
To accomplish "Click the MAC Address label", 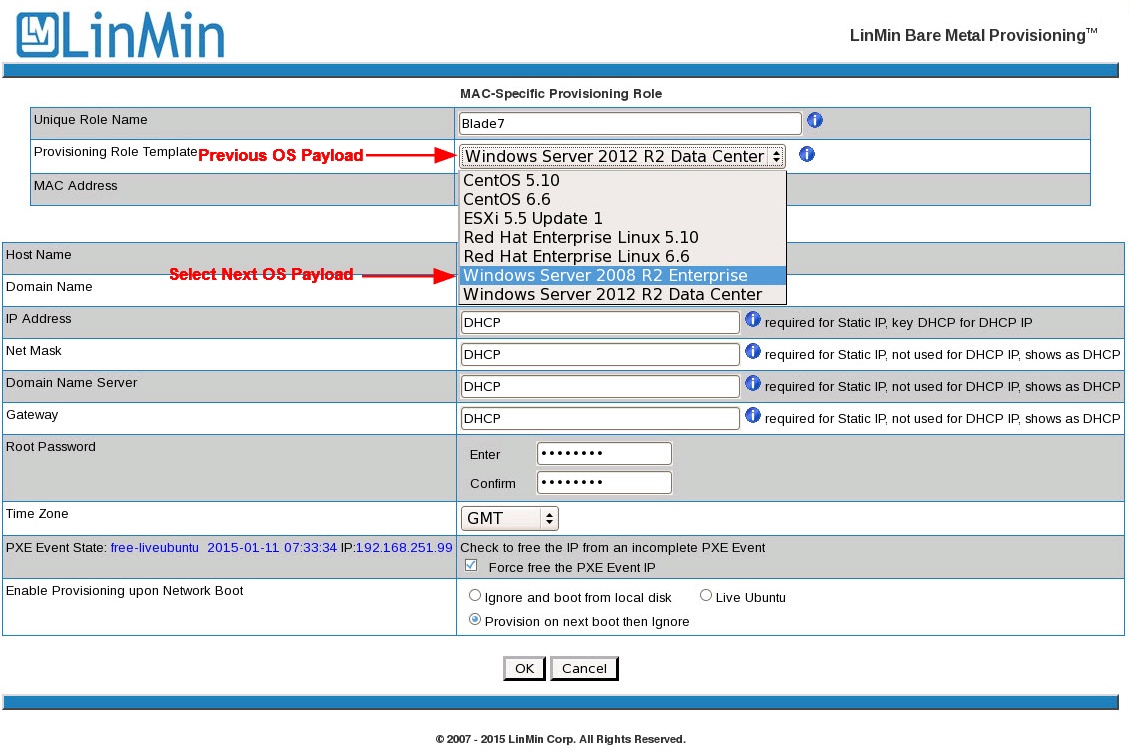I will pos(76,186).
